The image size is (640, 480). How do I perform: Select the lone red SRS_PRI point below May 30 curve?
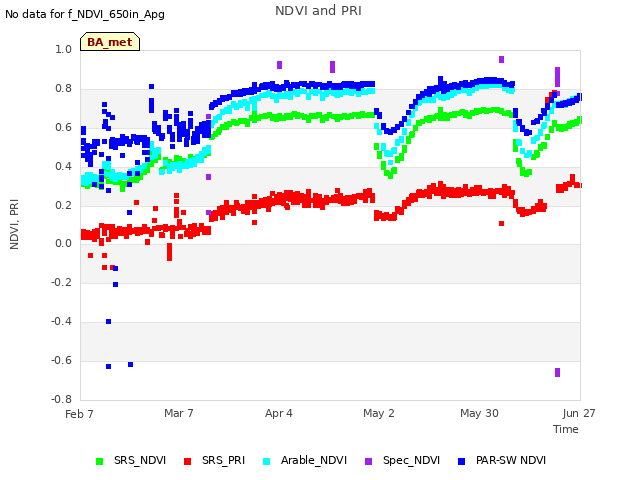click(x=502, y=223)
